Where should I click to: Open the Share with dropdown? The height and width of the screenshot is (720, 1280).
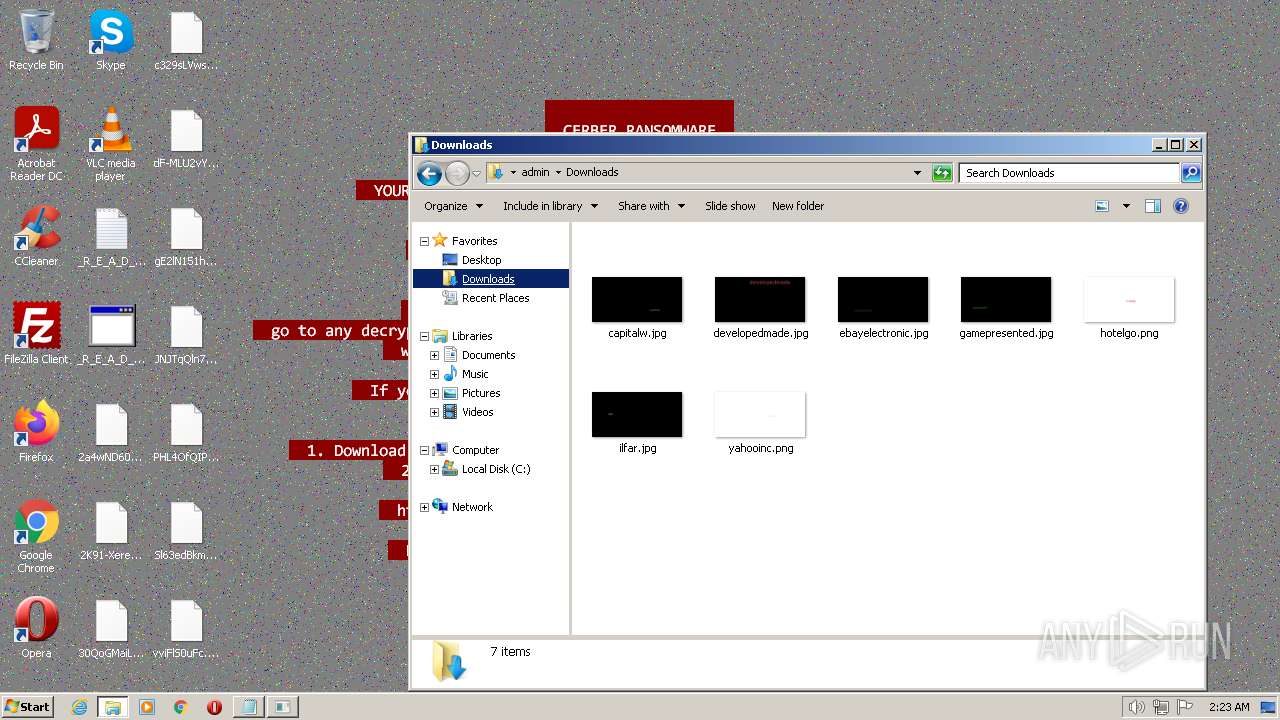pyautogui.click(x=651, y=206)
